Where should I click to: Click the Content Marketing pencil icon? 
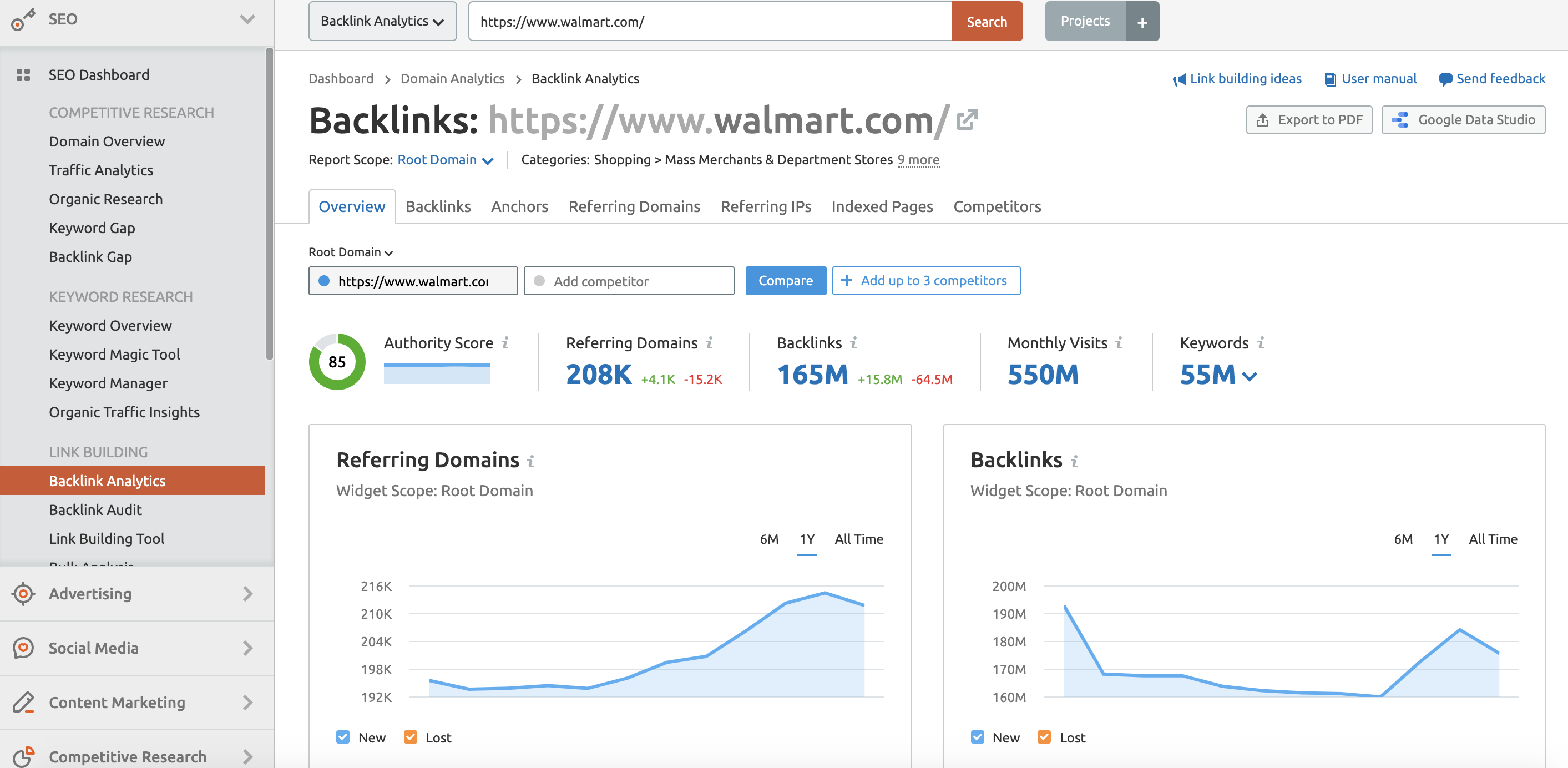23,703
